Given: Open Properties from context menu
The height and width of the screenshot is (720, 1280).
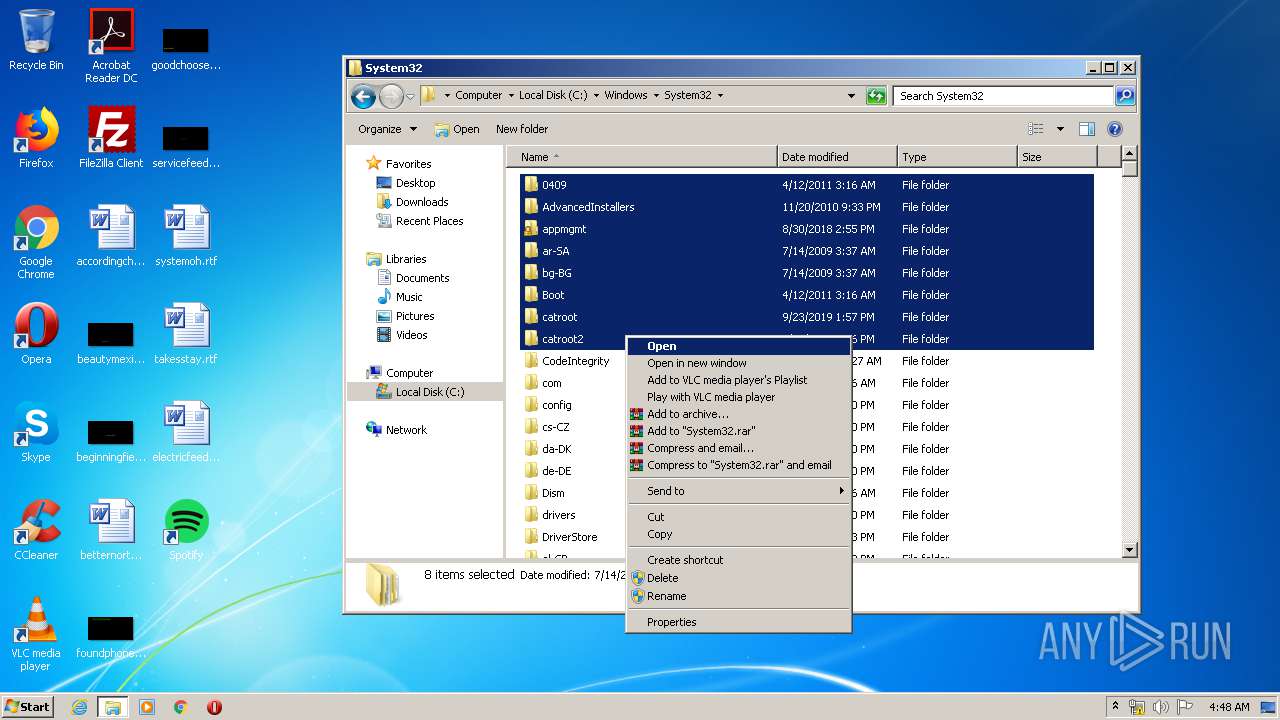Looking at the screenshot, I should (738, 622).
